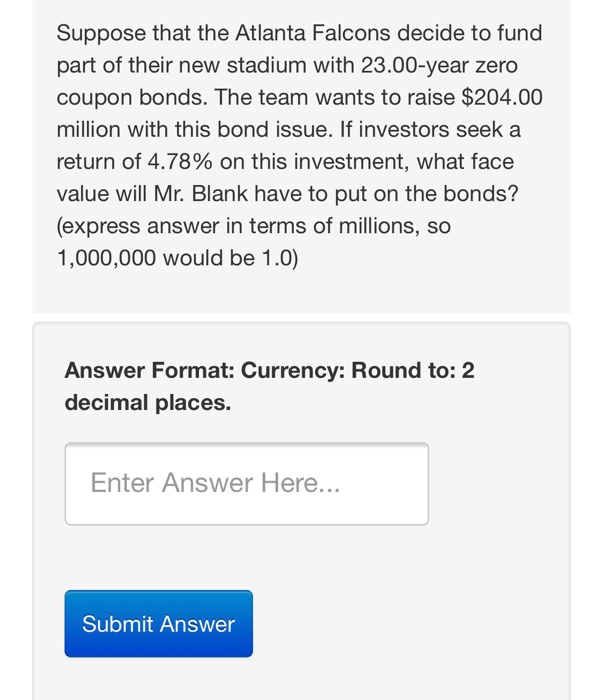Click the Submit Answer button

point(158,623)
